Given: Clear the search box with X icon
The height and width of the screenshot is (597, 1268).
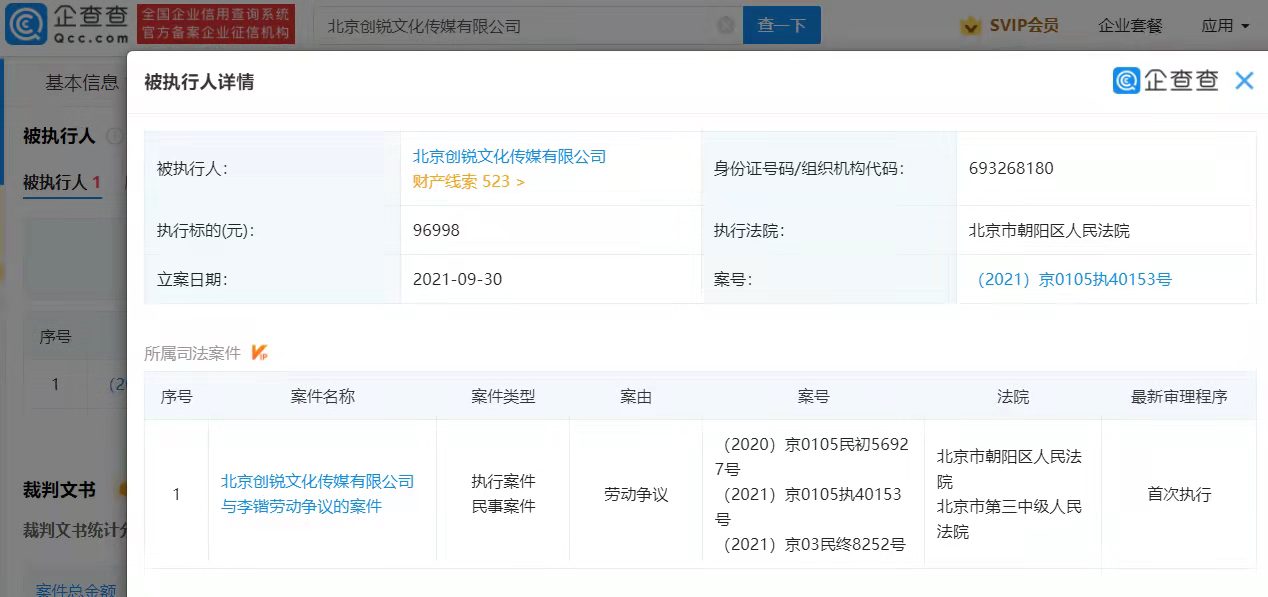Looking at the screenshot, I should 726,26.
